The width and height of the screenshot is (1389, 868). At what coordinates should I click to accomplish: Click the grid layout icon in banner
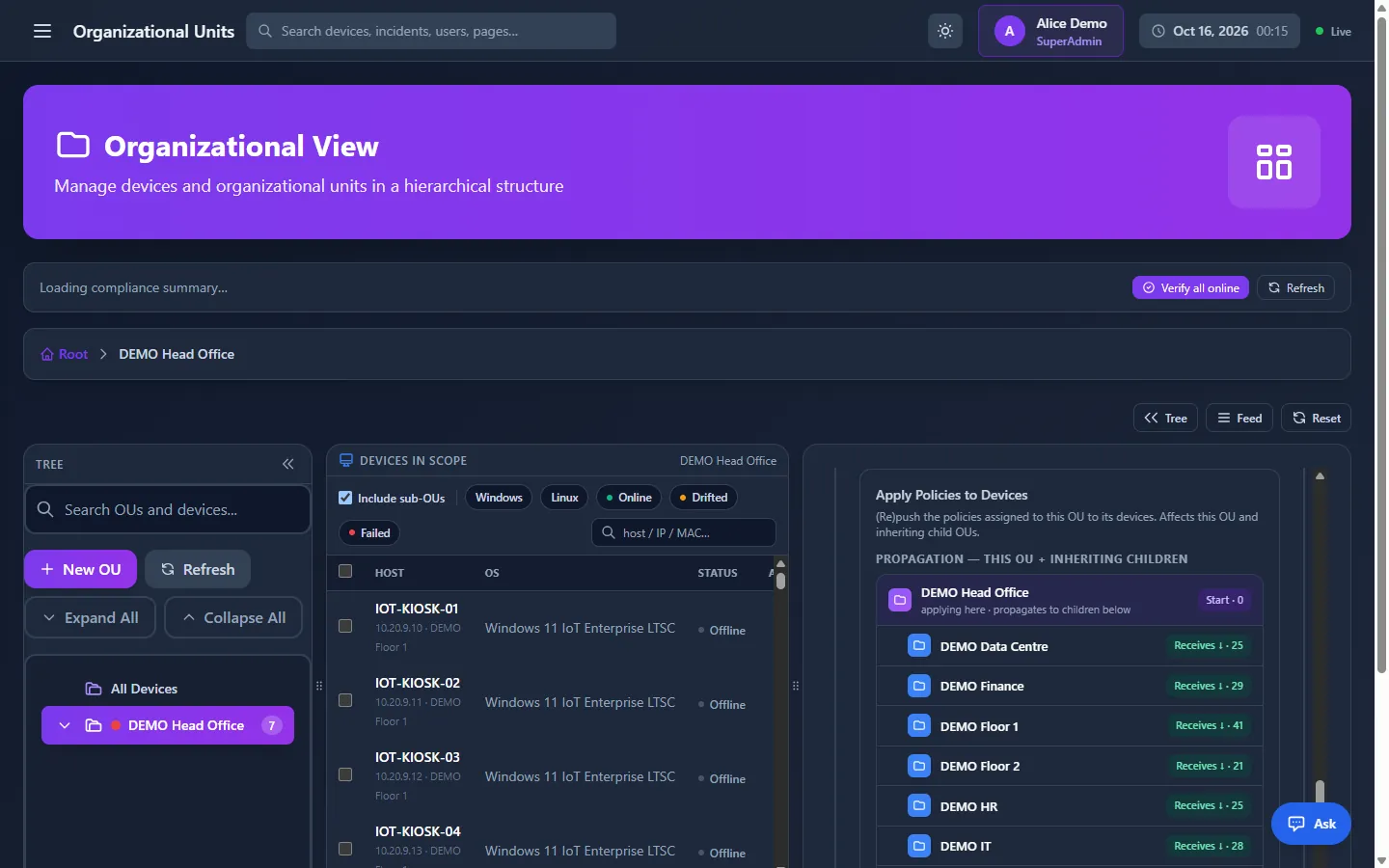point(1273,162)
